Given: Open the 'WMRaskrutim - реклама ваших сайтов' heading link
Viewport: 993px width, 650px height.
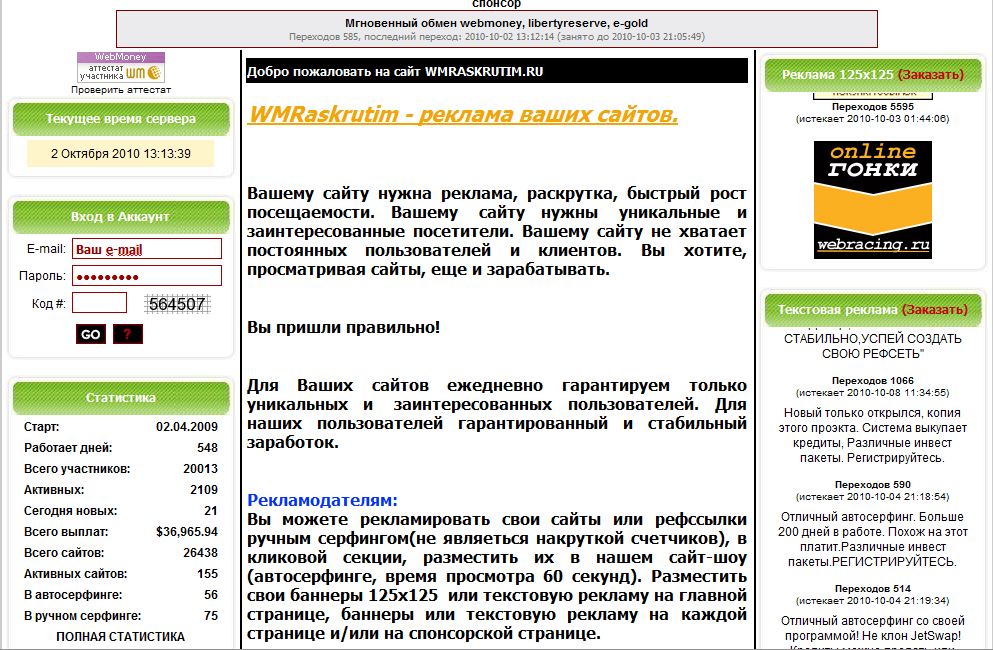Looking at the screenshot, I should click(x=464, y=115).
